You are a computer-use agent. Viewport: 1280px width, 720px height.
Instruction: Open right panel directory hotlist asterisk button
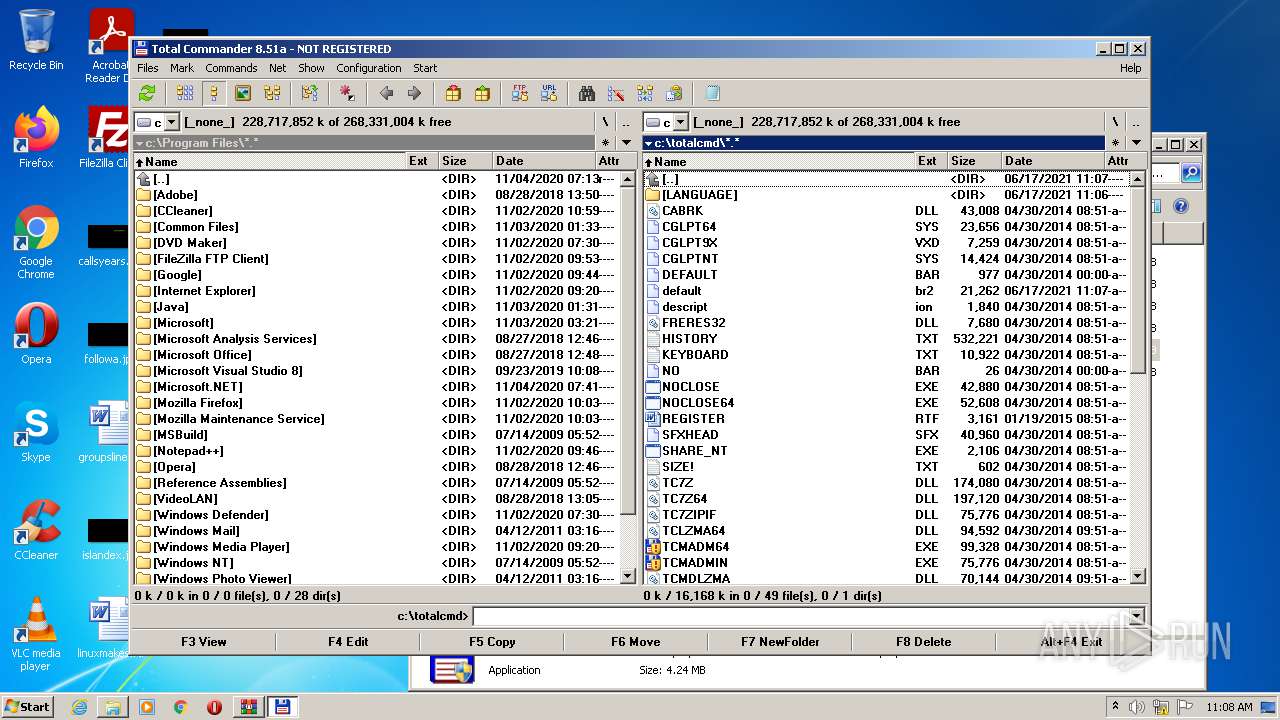[1115, 143]
